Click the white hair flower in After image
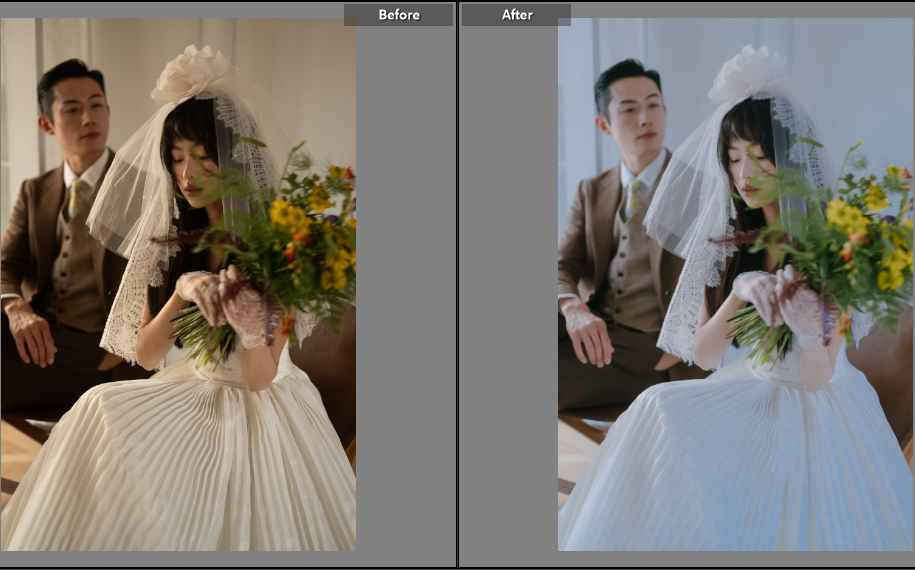The width and height of the screenshot is (915, 570). [x=747, y=74]
